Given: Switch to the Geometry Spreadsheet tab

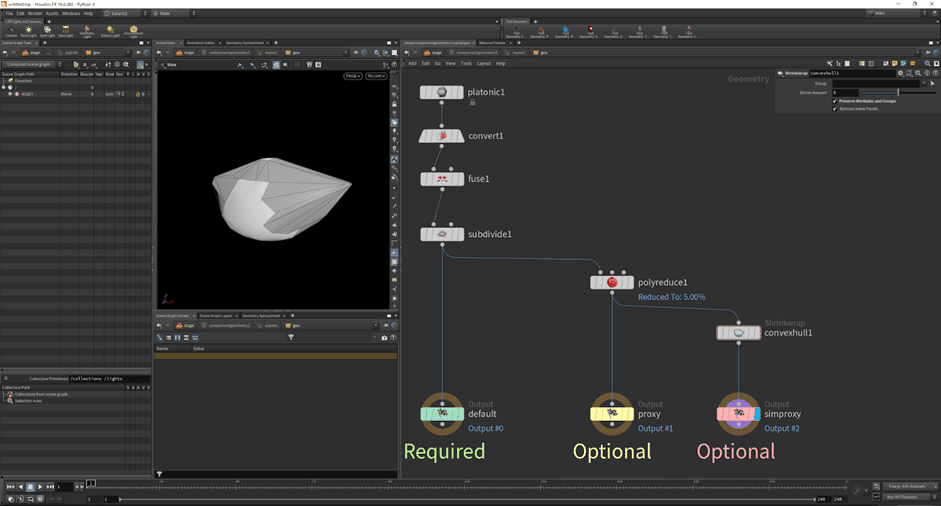Looking at the screenshot, I should [245, 43].
